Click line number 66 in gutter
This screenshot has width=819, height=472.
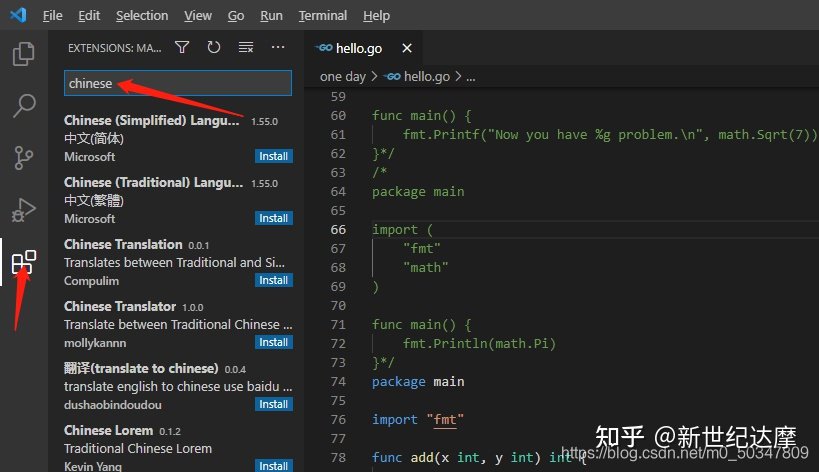[x=338, y=230]
